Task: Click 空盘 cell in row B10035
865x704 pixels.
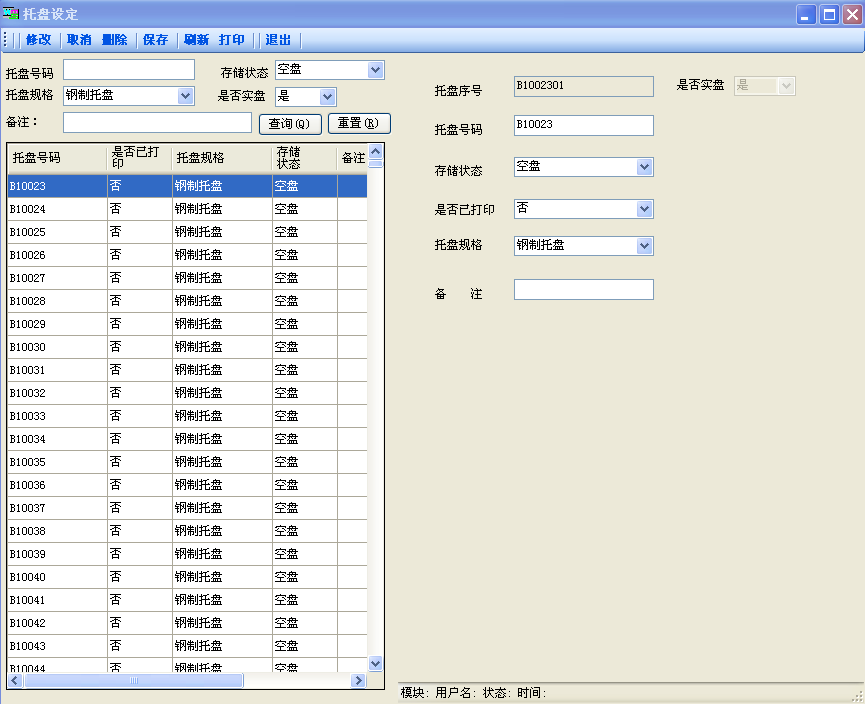Action: (305, 462)
